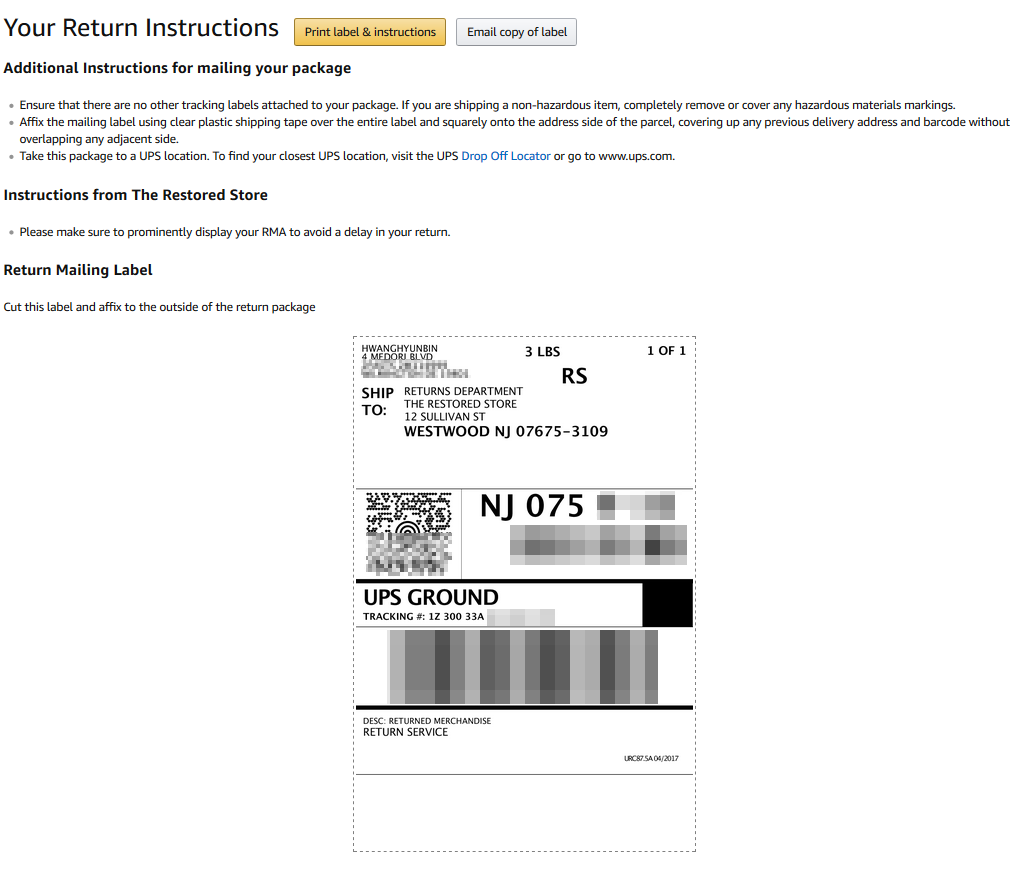Select the Affix the mailing label bullet

coord(515,130)
